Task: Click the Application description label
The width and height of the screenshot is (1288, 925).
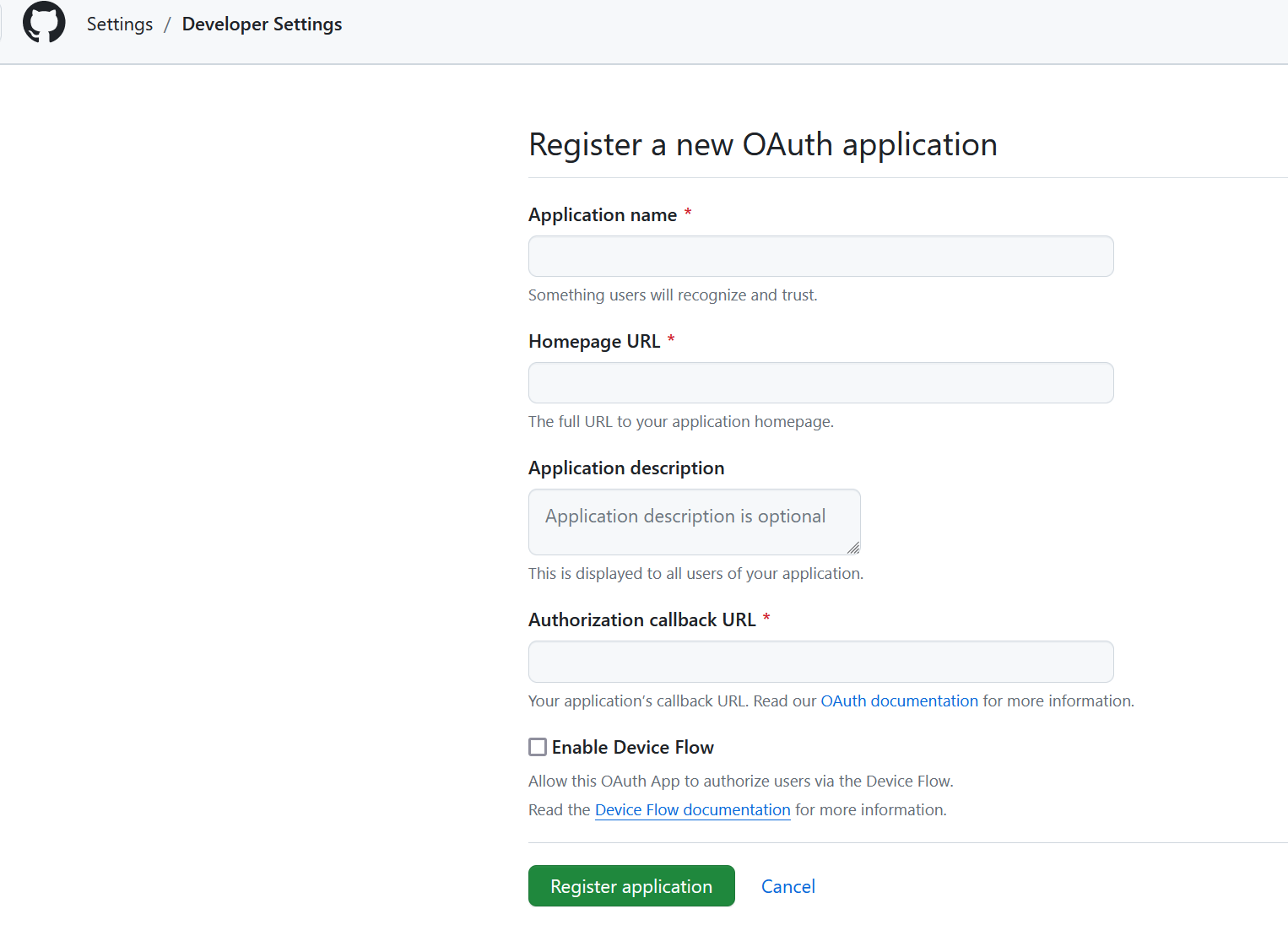Action: tap(625, 468)
